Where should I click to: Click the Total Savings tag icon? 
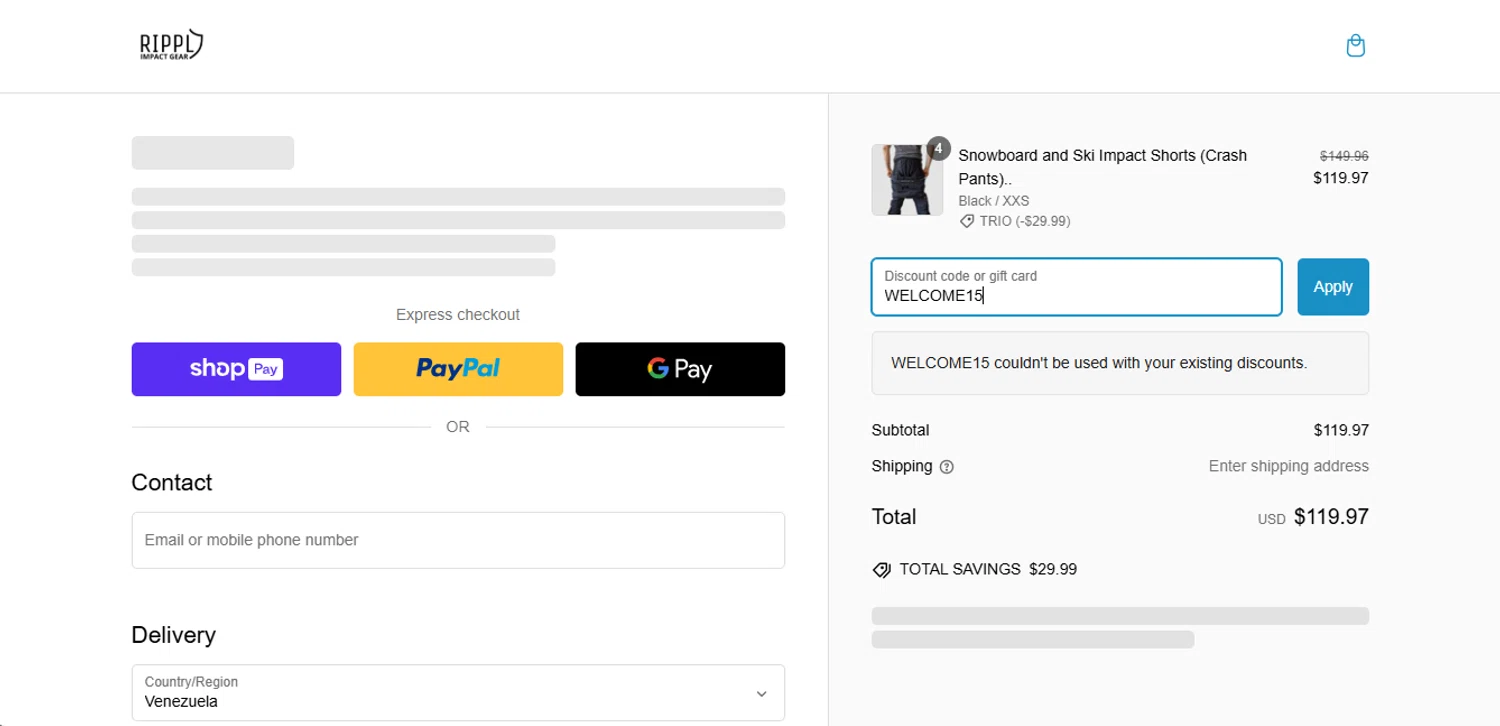tap(881, 570)
